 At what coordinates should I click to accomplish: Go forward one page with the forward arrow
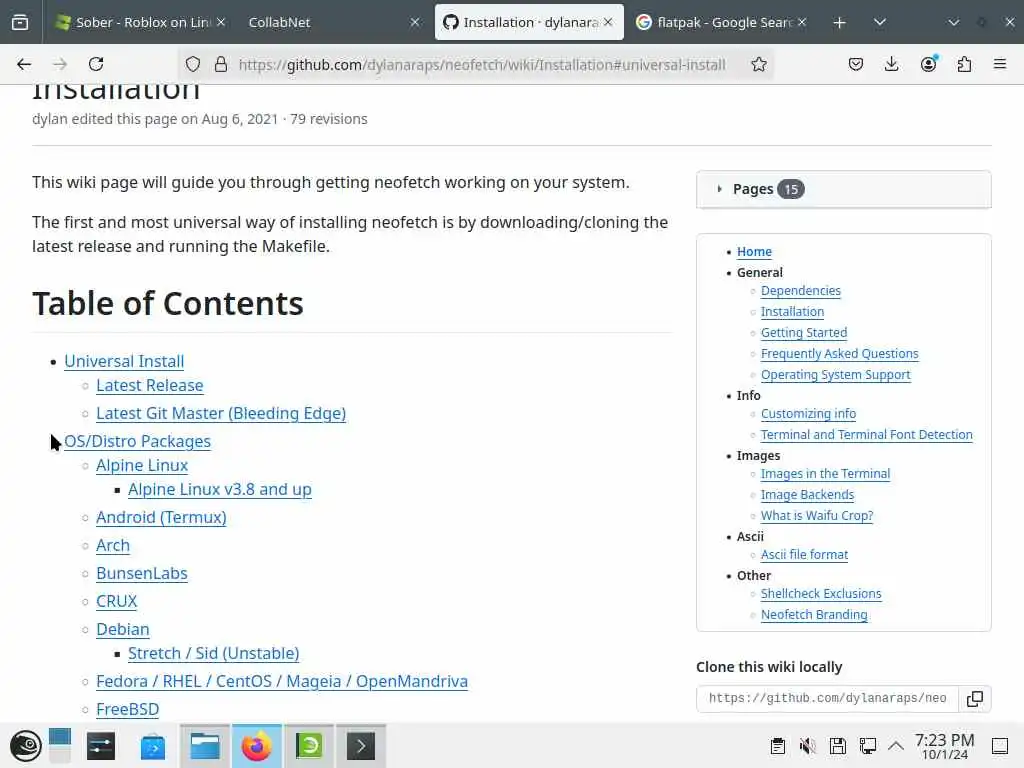tap(60, 64)
